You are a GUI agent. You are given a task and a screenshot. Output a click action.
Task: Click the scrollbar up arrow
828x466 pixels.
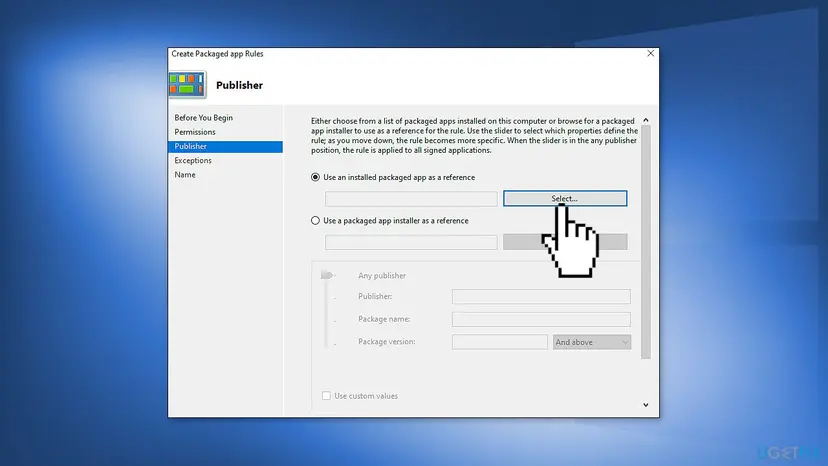tap(645, 120)
